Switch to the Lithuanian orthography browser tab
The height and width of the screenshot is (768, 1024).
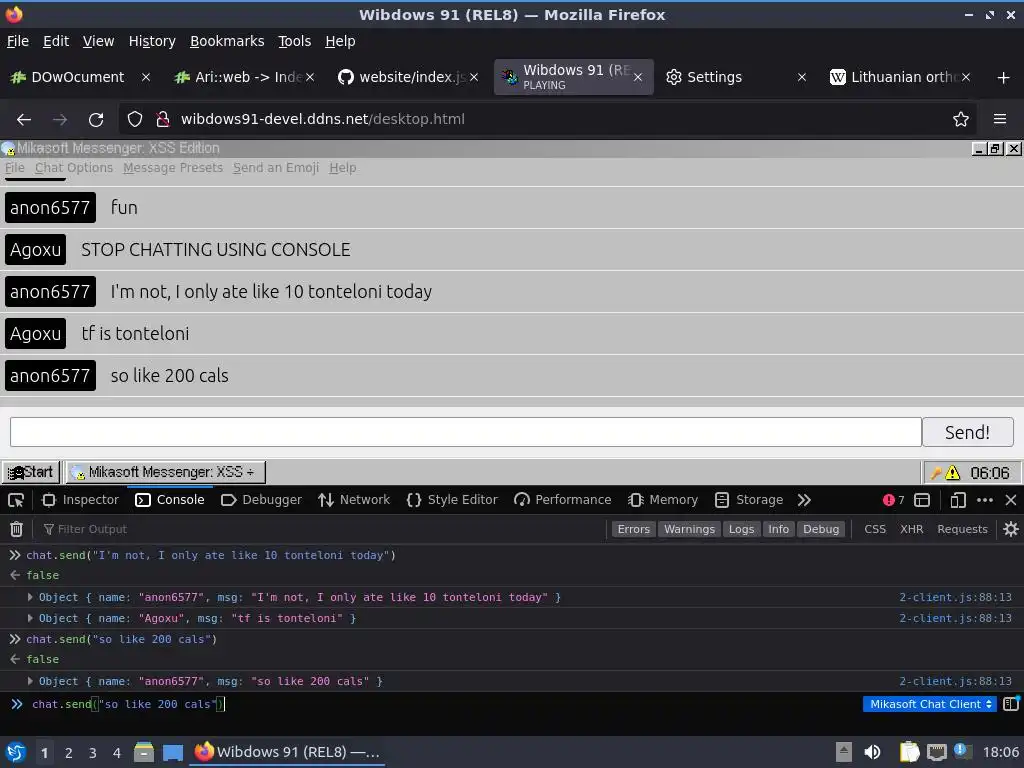pos(901,78)
